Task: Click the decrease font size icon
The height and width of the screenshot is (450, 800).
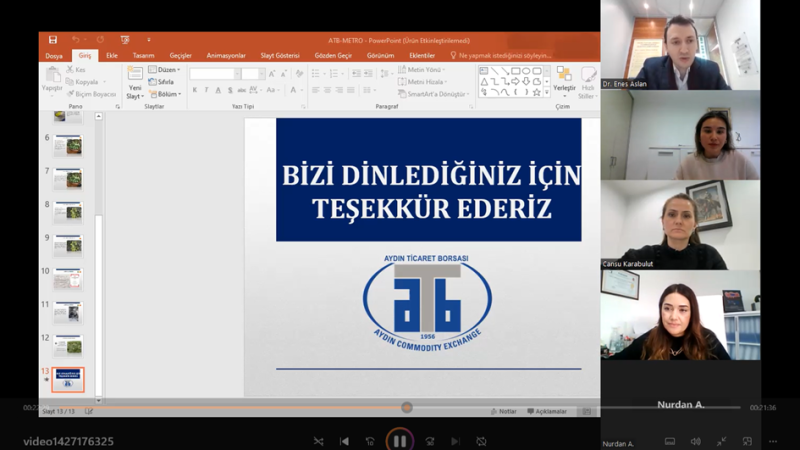Action: [284, 74]
